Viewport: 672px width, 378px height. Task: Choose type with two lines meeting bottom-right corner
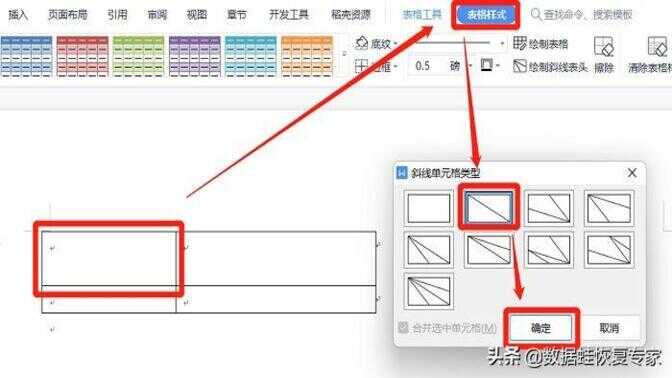549,208
